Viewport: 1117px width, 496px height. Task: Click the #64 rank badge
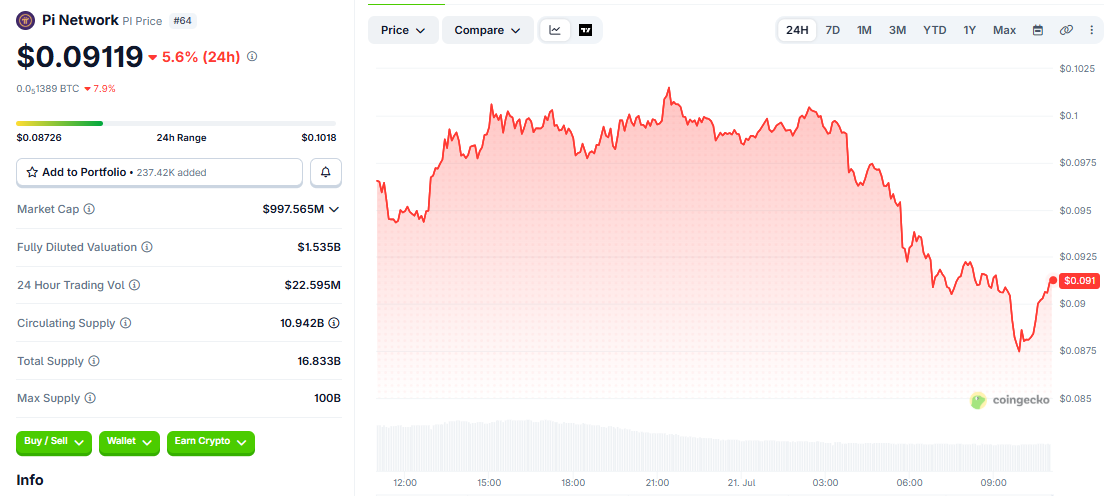point(183,21)
